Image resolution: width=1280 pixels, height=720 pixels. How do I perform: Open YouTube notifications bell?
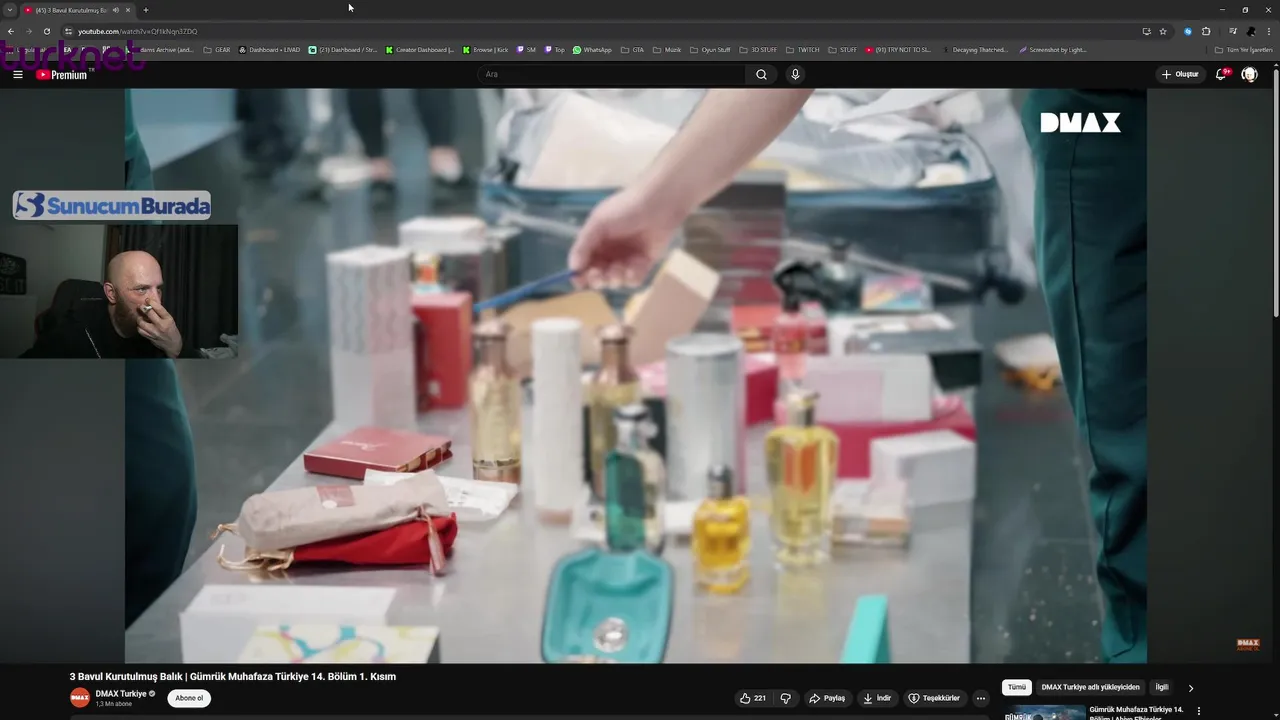(x=1221, y=74)
